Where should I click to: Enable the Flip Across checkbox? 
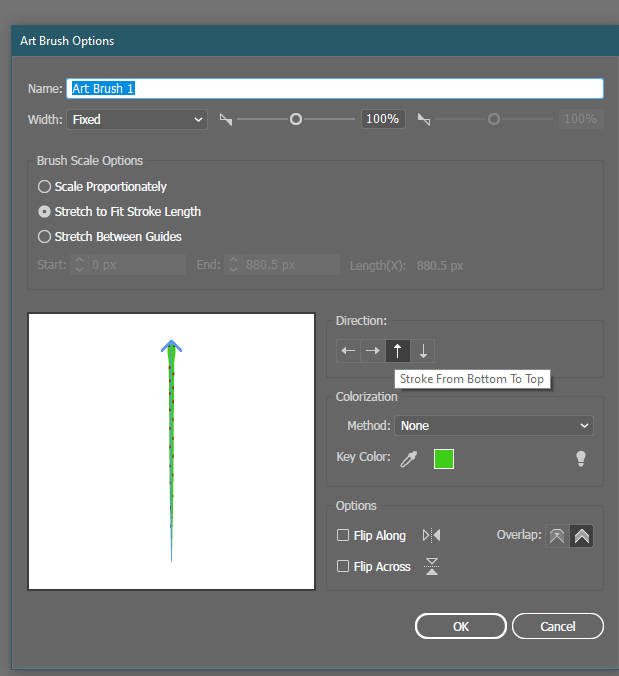343,566
